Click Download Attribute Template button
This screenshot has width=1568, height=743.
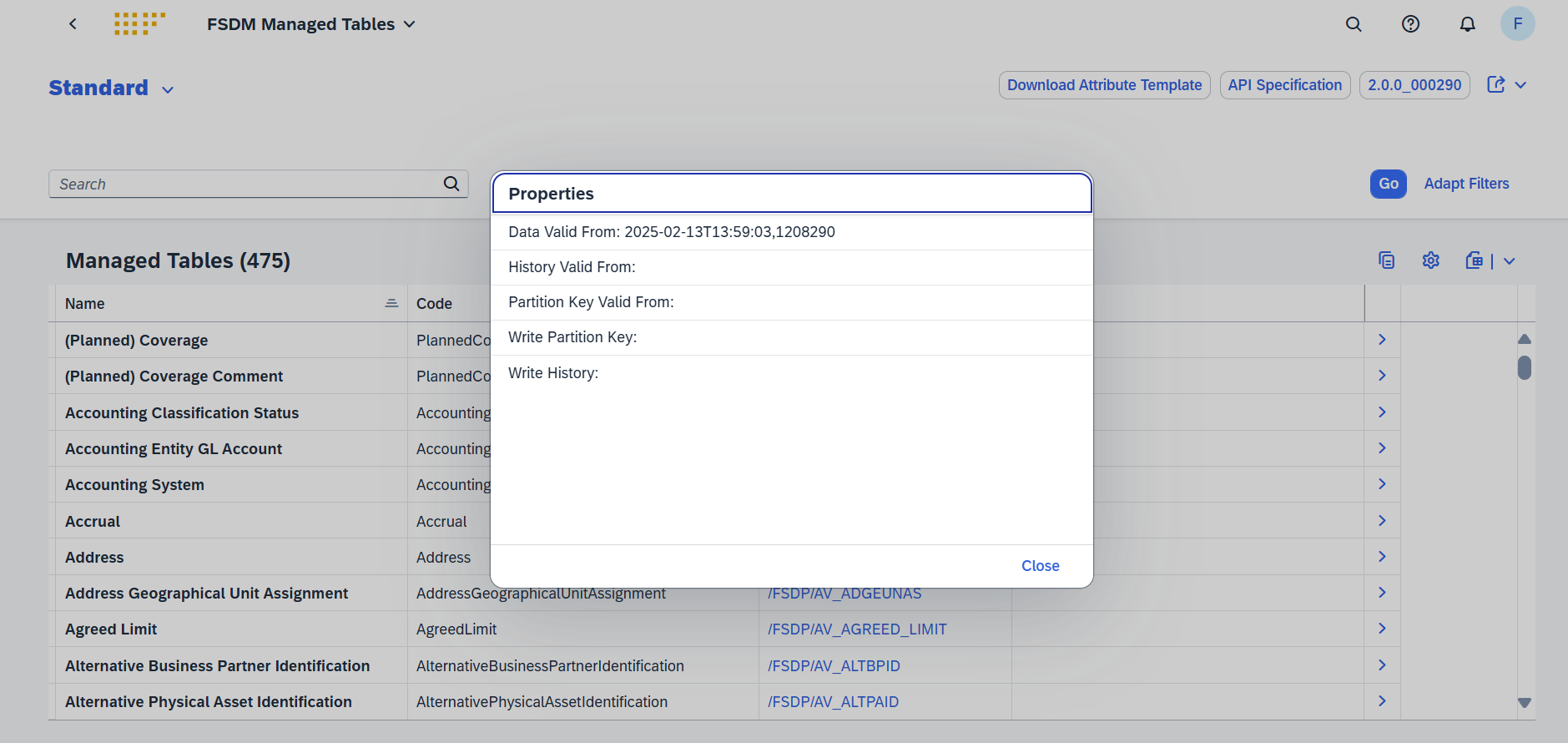pyautogui.click(x=1104, y=85)
